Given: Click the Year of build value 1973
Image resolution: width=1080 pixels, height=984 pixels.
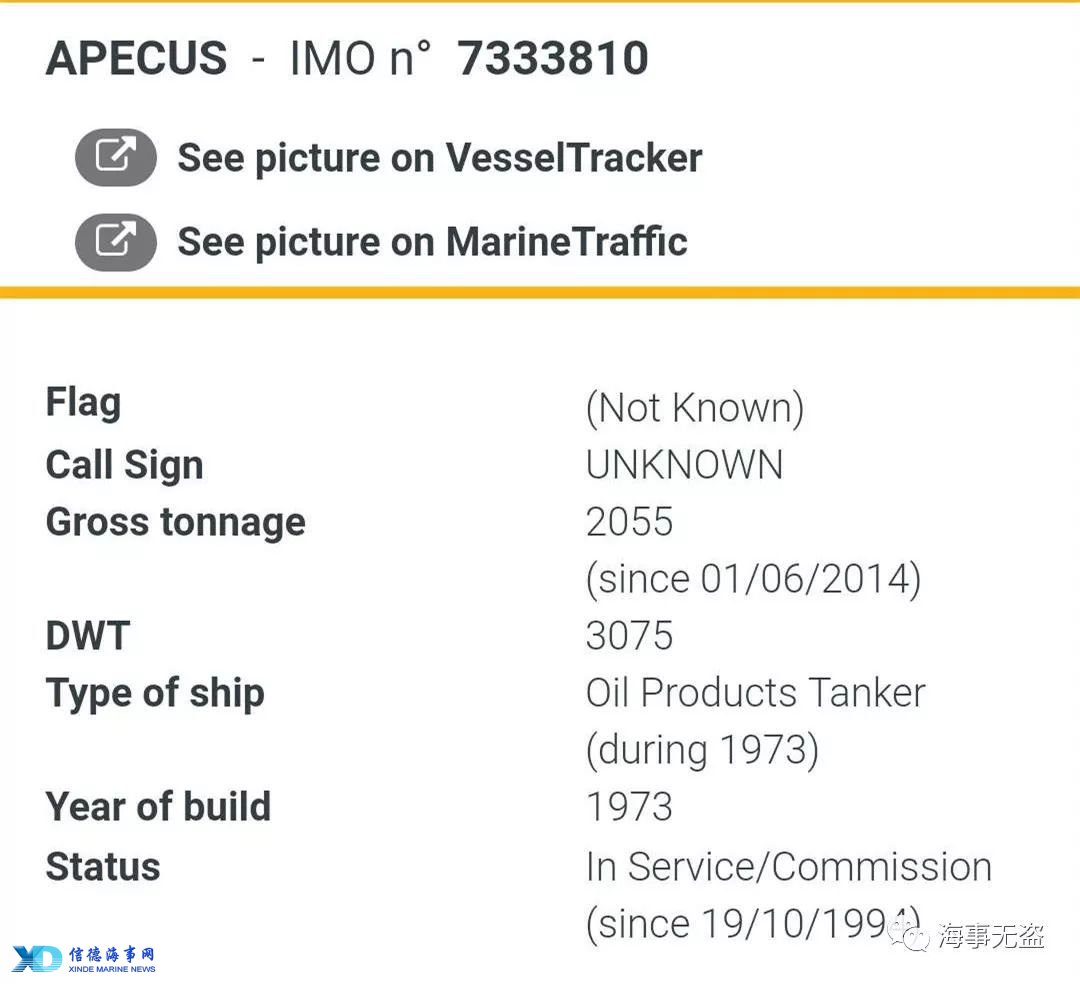Looking at the screenshot, I should coord(629,806).
